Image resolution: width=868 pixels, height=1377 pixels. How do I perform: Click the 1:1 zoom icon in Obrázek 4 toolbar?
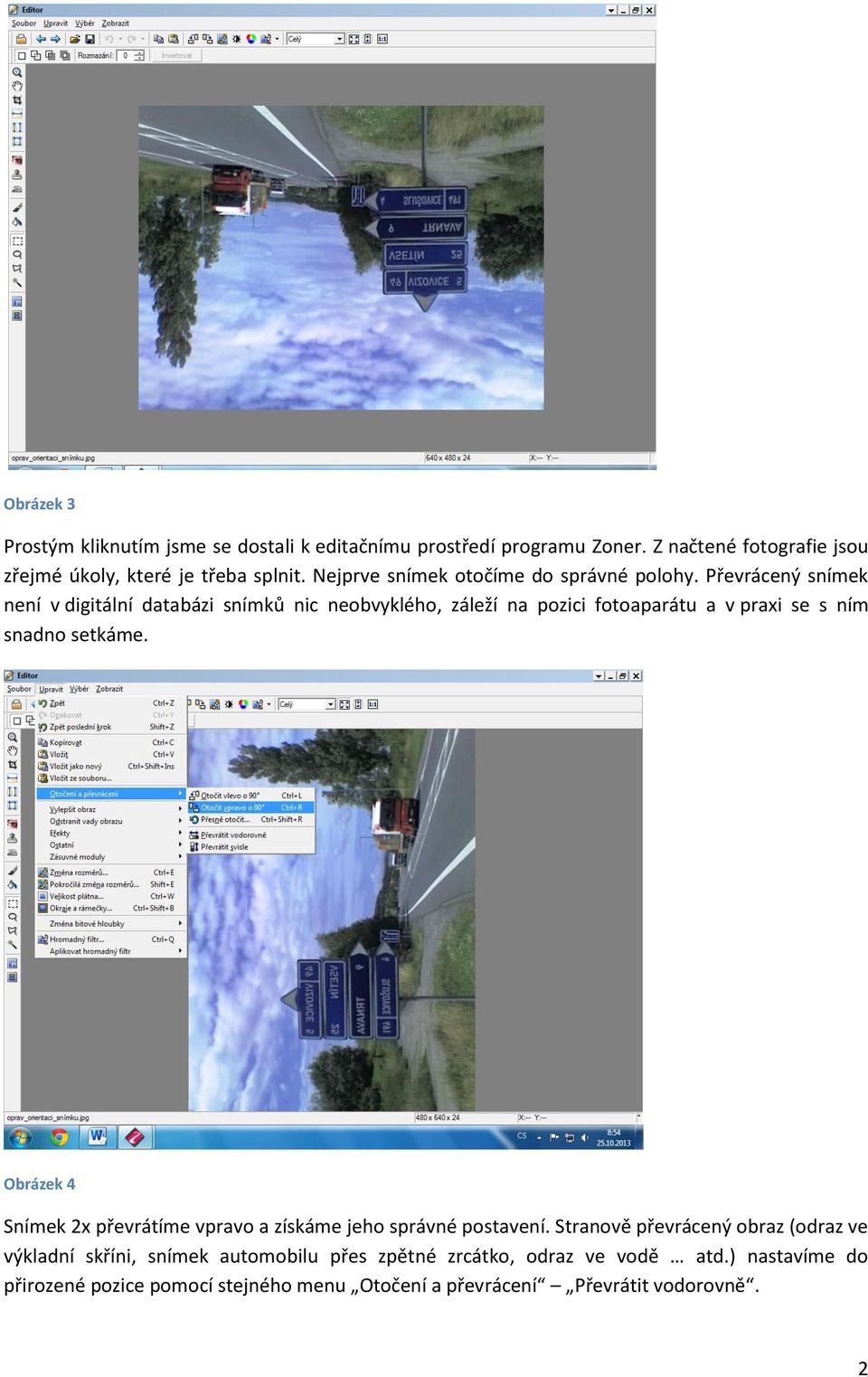coord(373,704)
